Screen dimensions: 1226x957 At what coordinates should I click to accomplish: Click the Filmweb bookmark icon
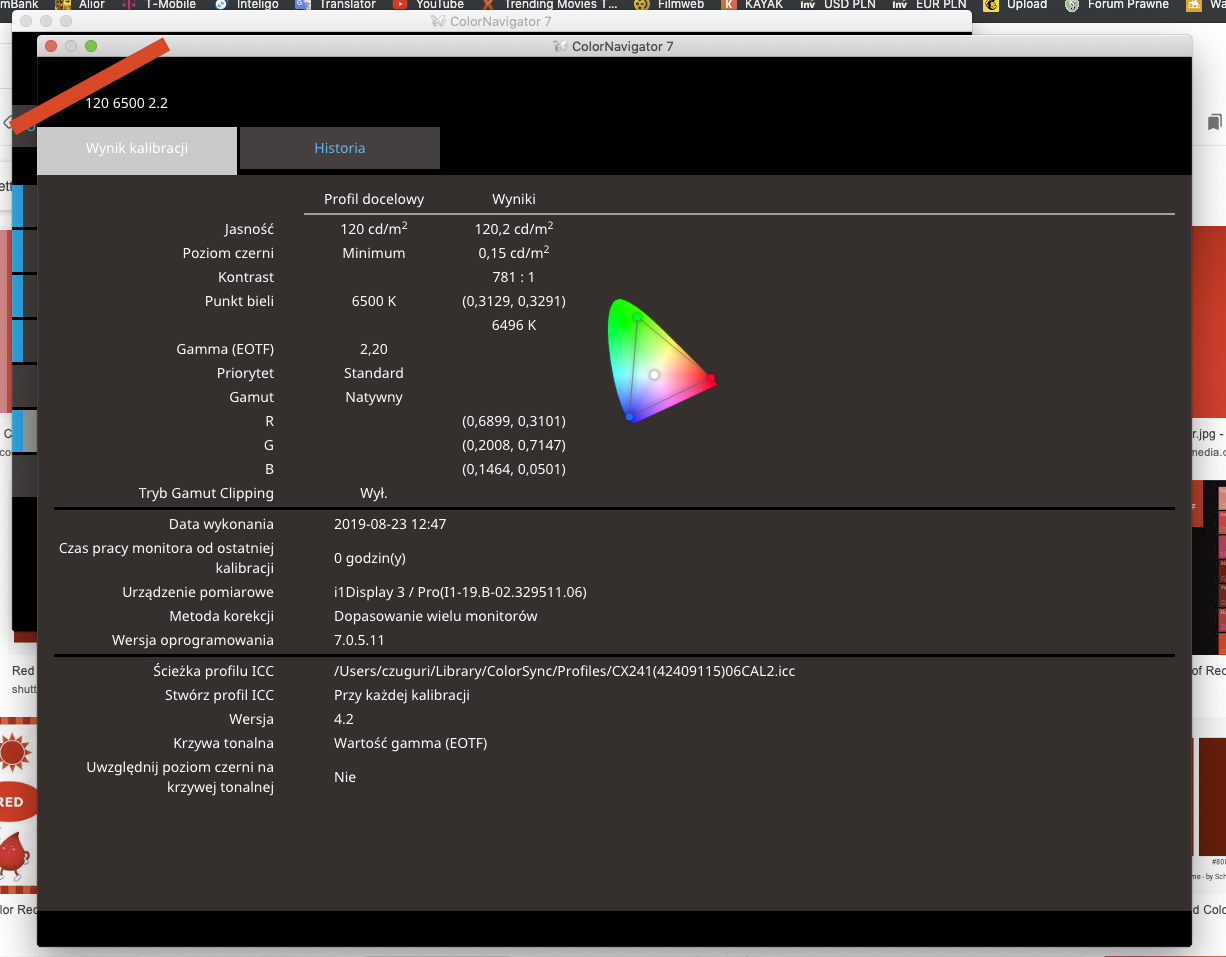point(641,5)
